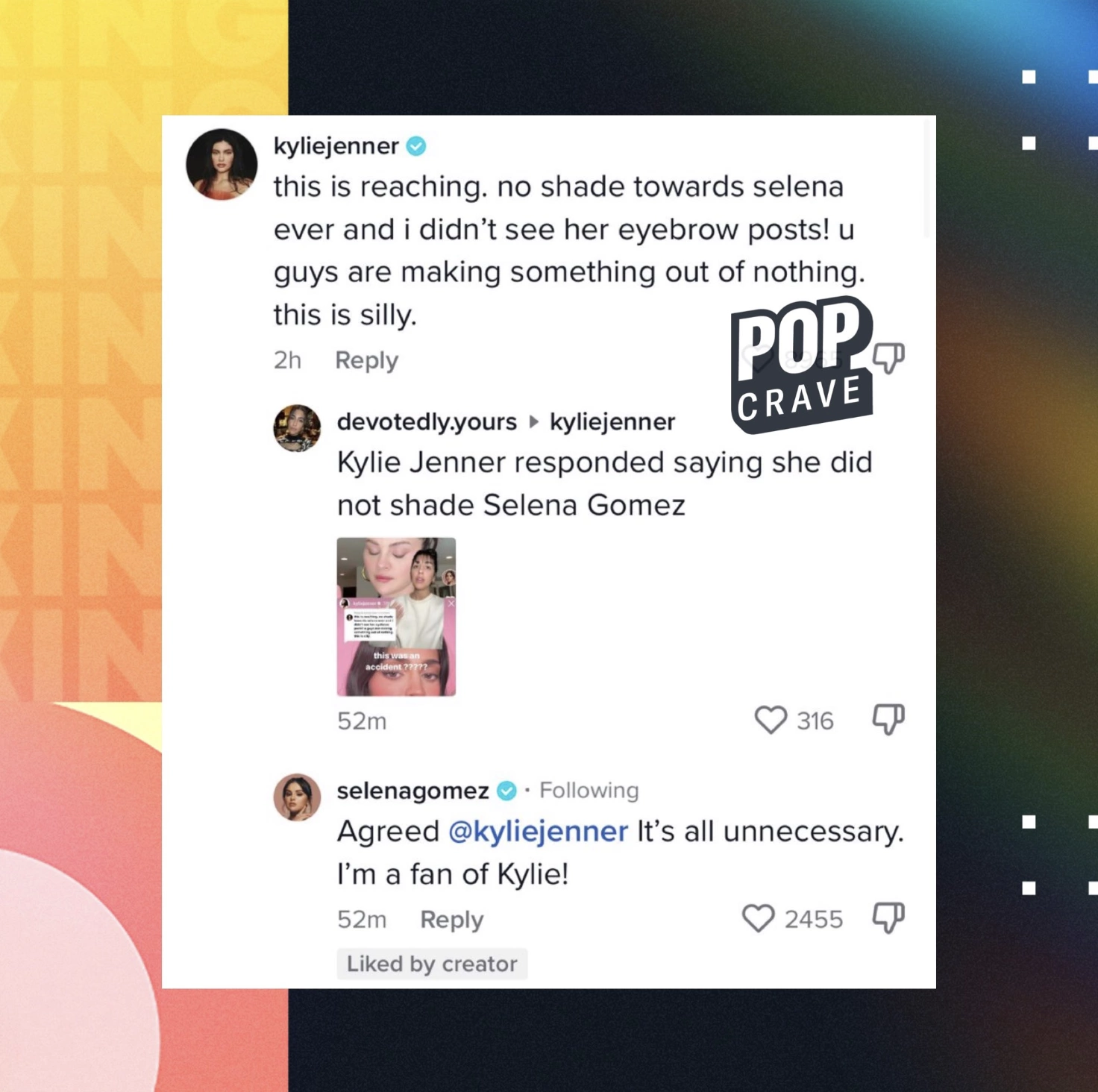Dislike selenagomez's comment with the thumbs-down icon
The height and width of the screenshot is (1092, 1098).
coord(888,918)
